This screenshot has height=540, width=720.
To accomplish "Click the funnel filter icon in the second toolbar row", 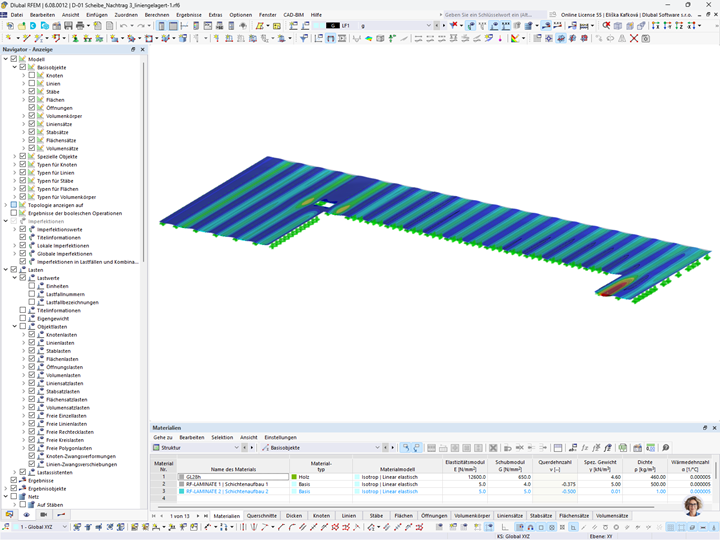I will [x=304, y=39].
